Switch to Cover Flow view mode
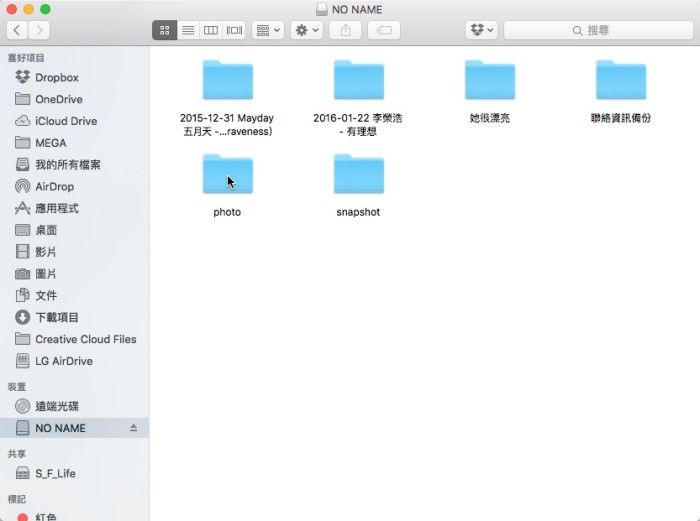The image size is (700, 521). click(234, 30)
